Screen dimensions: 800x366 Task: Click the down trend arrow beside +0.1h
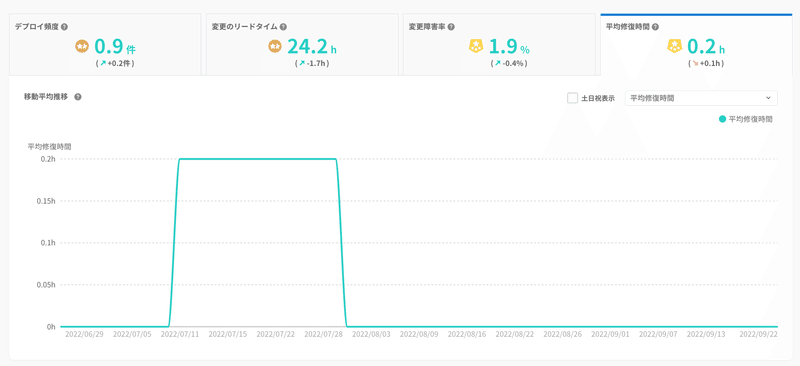(694, 64)
